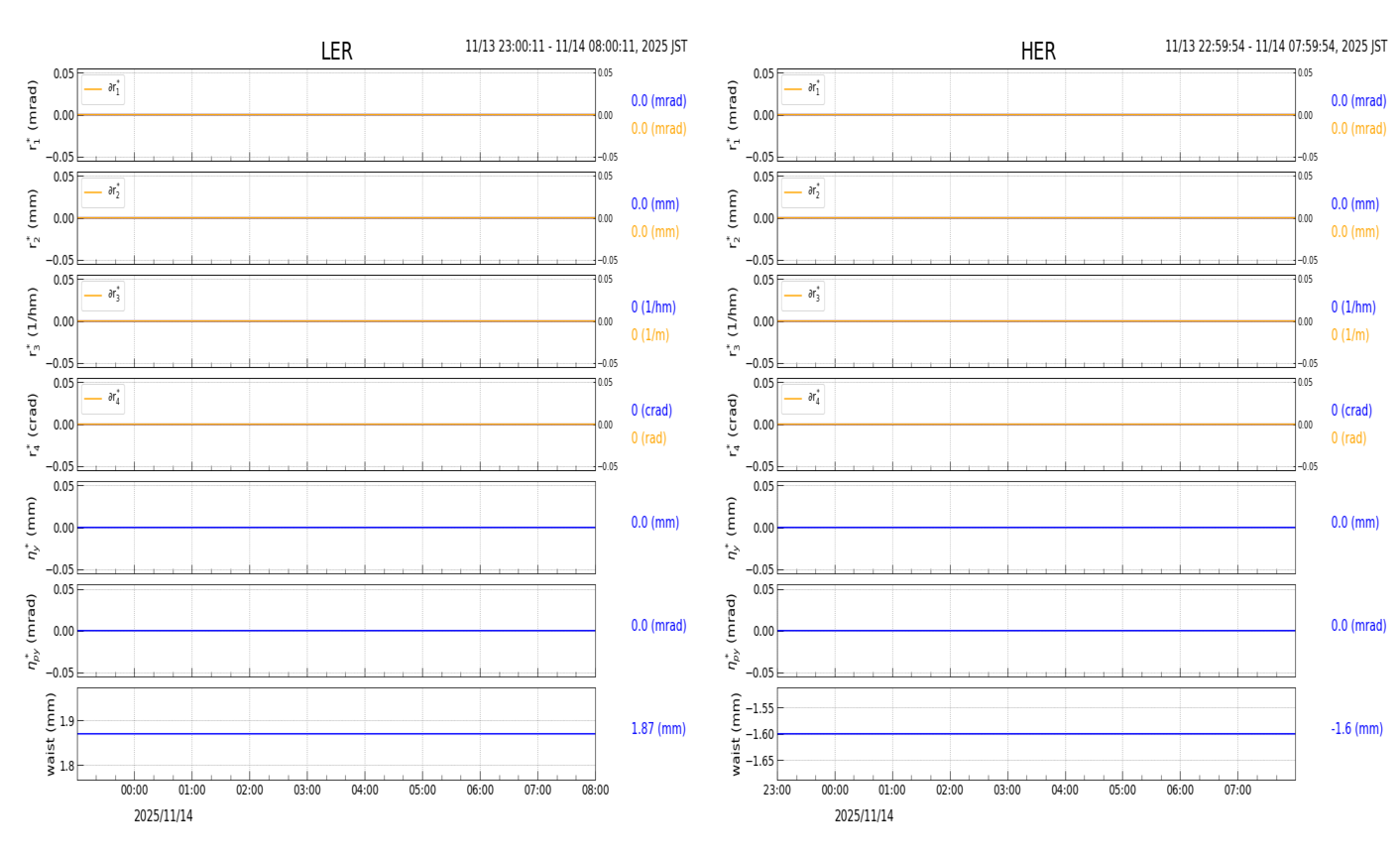
Task: Click orange 0 (rad) beside HER r4 plot
Action: (1348, 438)
